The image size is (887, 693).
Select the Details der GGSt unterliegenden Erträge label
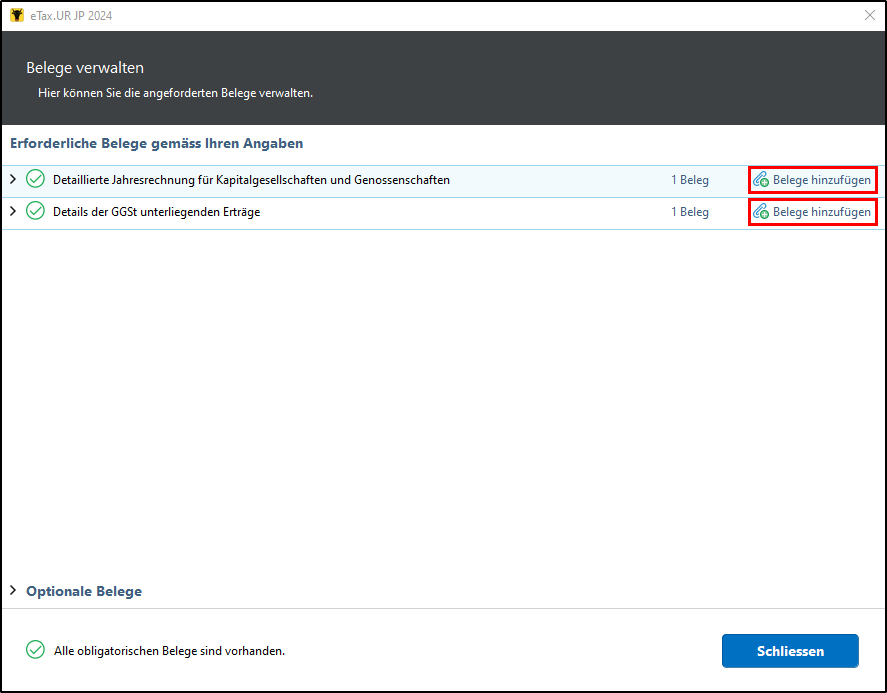157,212
